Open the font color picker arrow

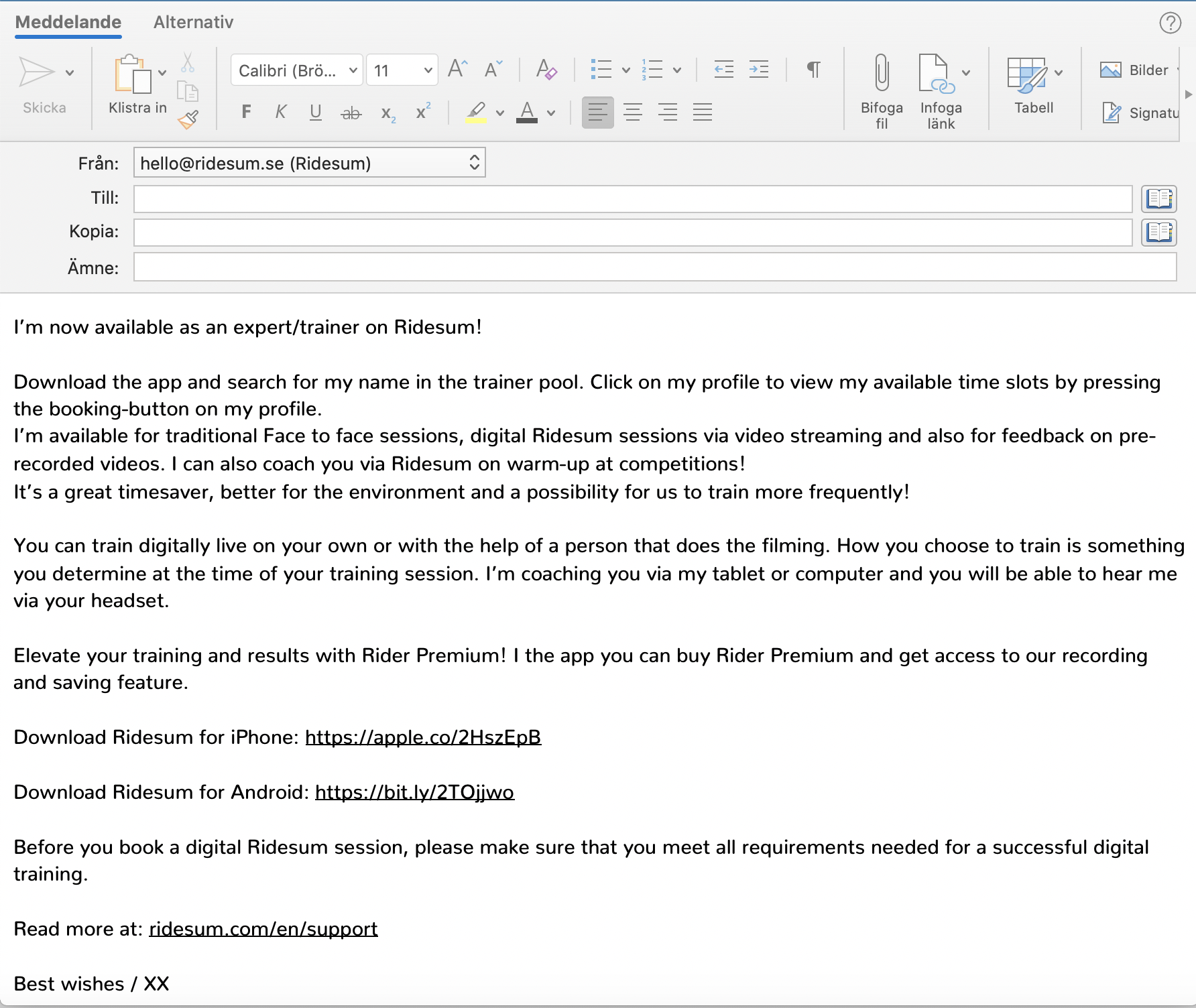click(x=551, y=113)
